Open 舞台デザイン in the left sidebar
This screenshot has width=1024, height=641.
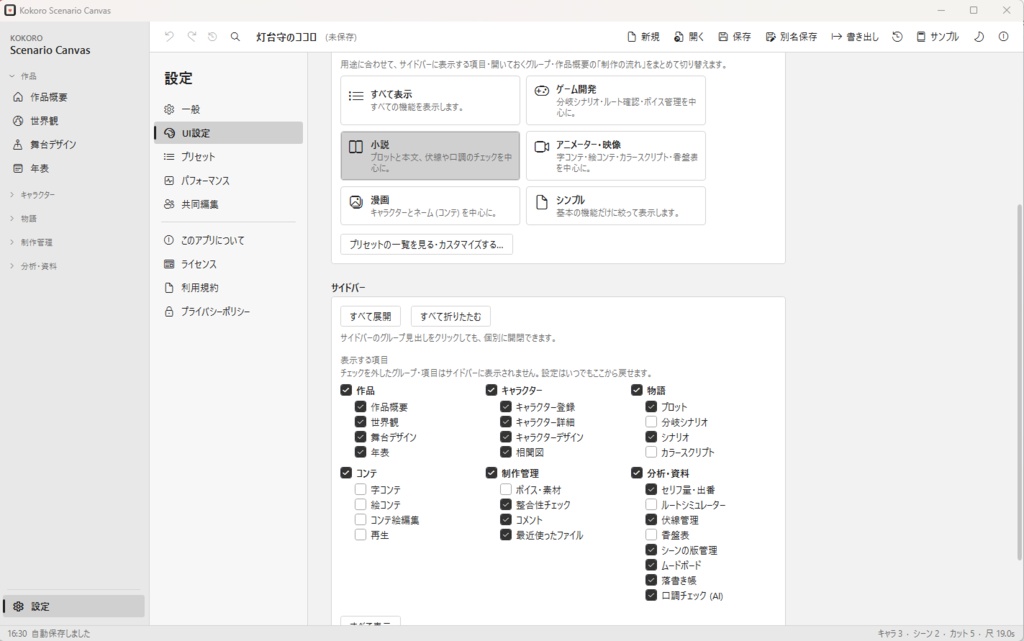[x=74, y=144]
